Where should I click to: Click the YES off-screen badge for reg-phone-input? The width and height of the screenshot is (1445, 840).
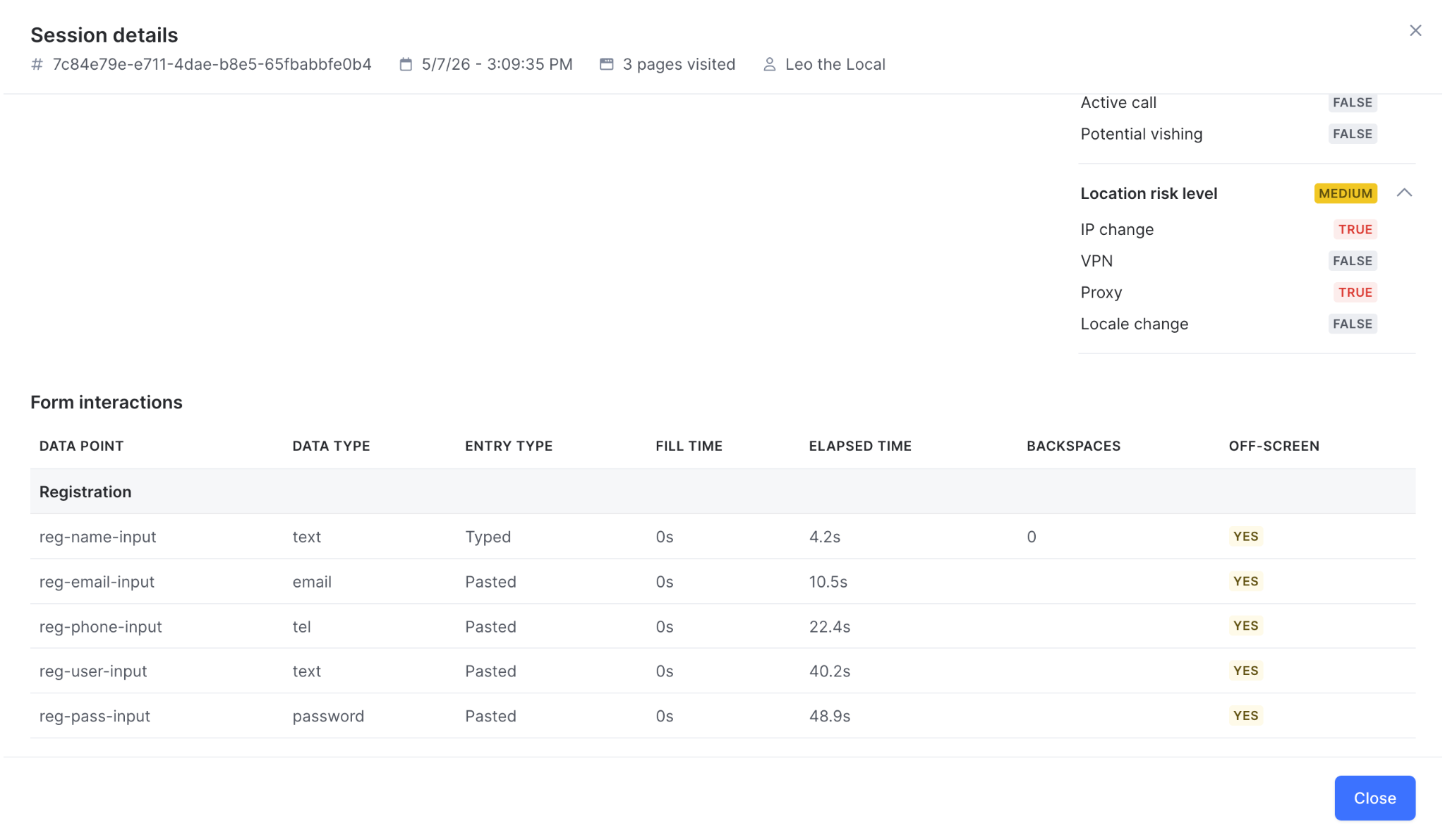click(x=1245, y=626)
